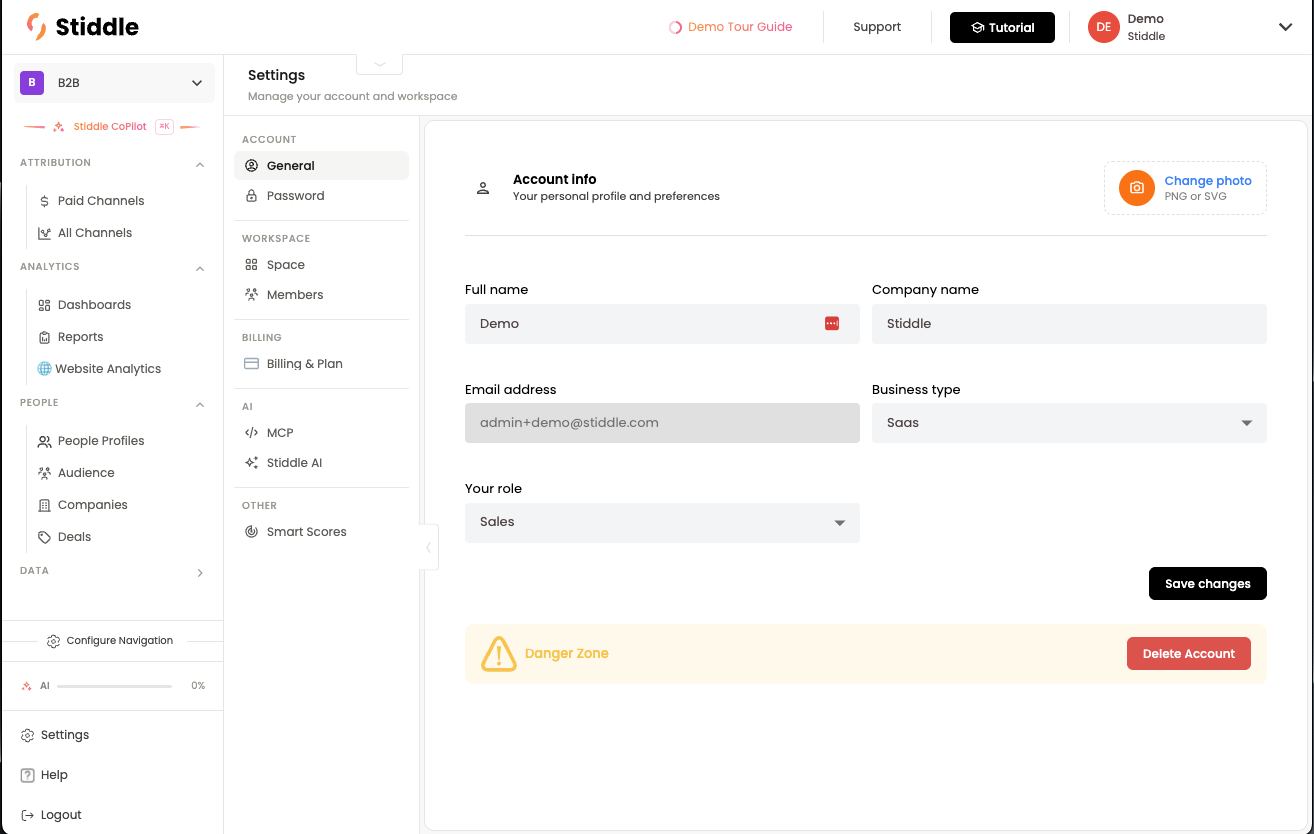Click the Save changes button
The height and width of the screenshot is (834, 1314).
click(x=1208, y=584)
